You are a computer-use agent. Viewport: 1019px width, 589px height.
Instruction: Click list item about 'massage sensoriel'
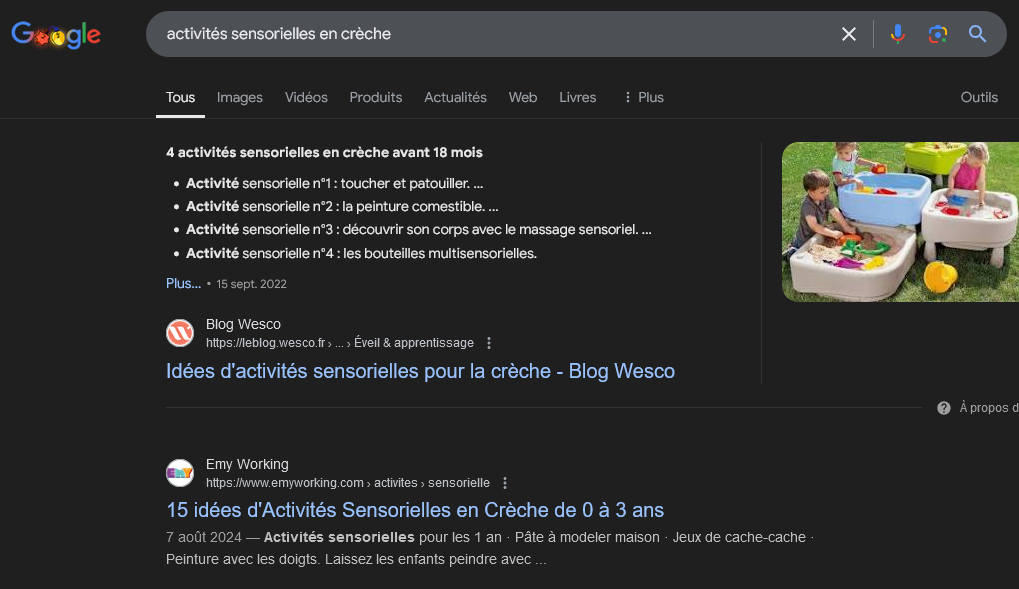(419, 229)
